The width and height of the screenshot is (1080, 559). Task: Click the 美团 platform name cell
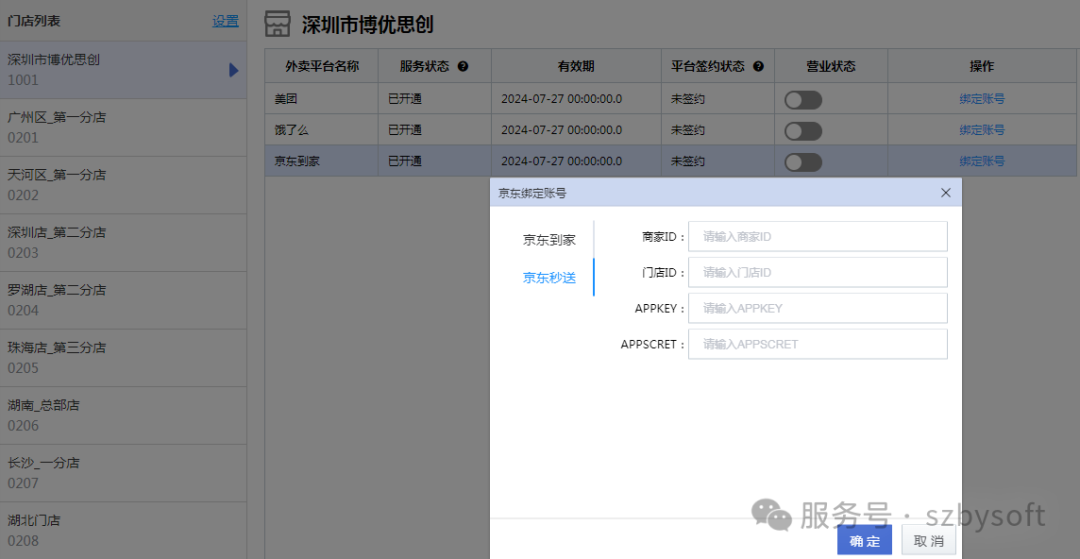[x=322, y=98]
